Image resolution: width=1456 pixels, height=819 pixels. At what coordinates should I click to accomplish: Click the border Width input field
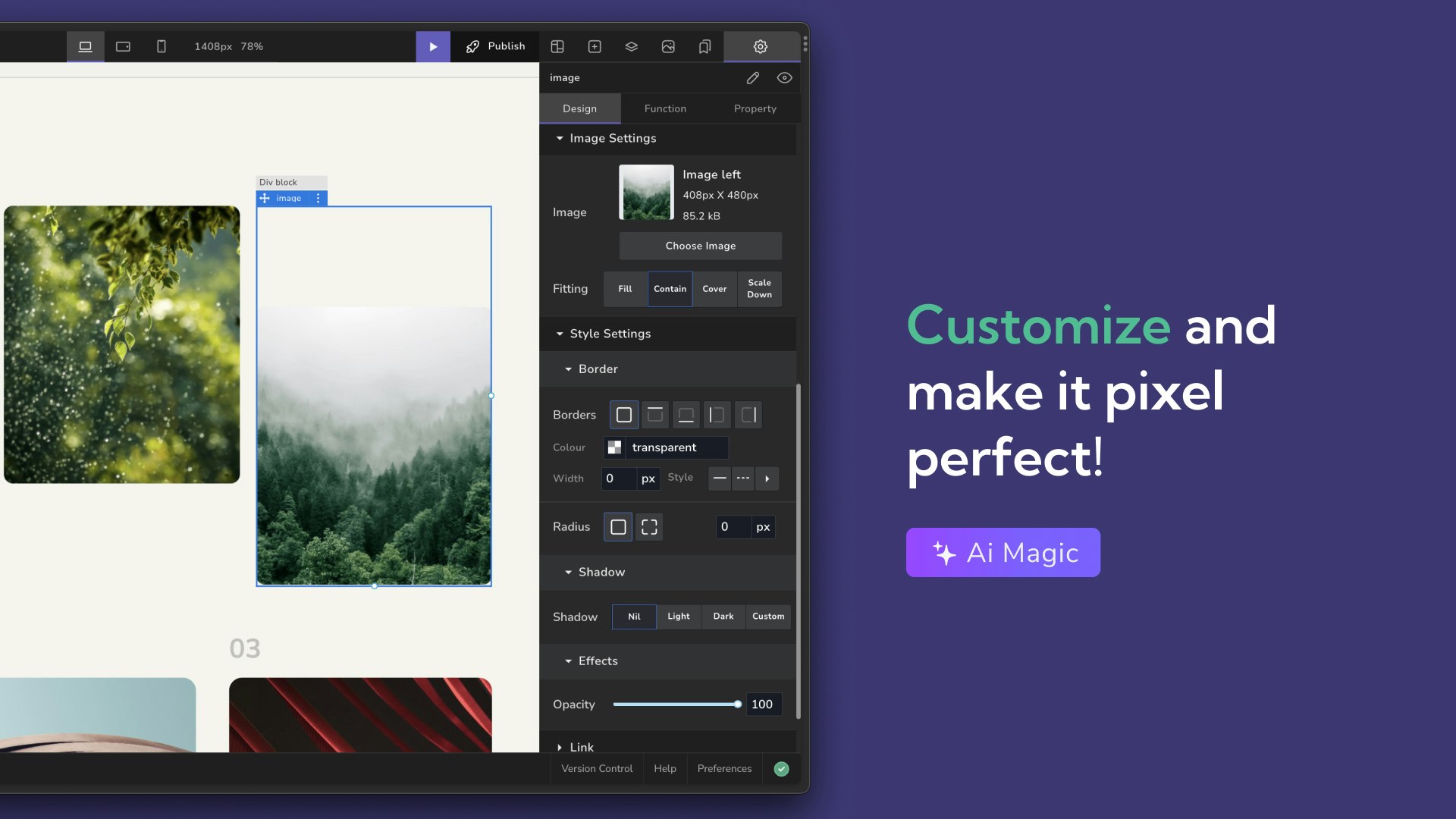(x=619, y=479)
